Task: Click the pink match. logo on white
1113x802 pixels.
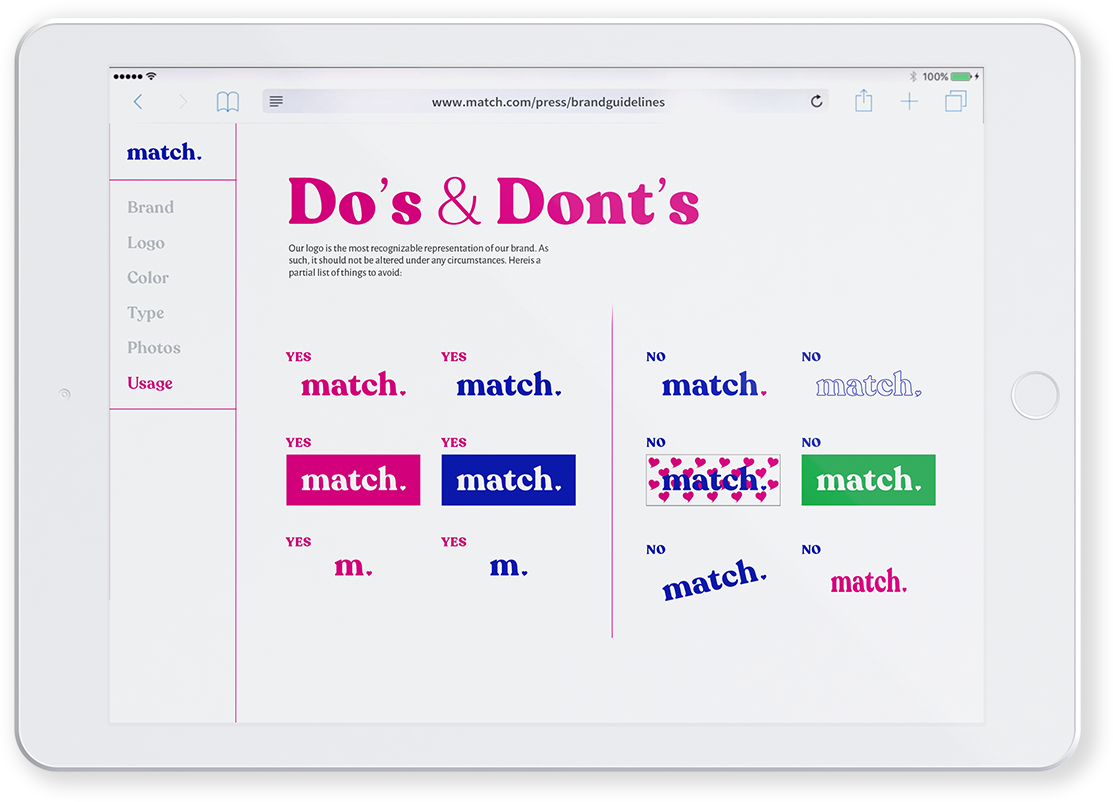Action: [x=353, y=385]
